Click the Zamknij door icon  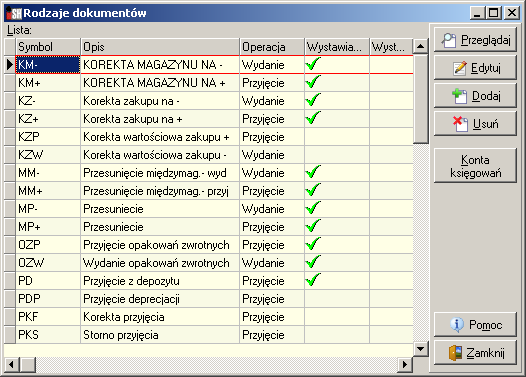coord(455,353)
